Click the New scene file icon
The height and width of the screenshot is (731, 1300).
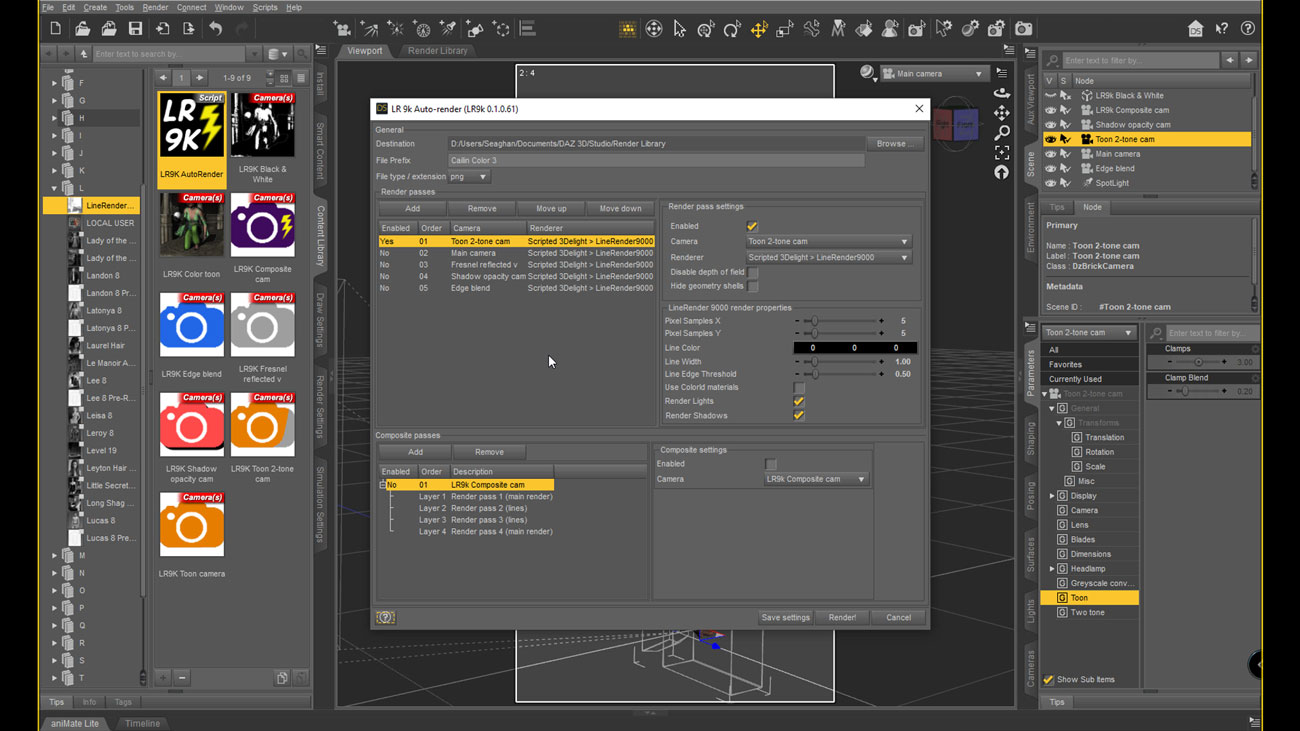[x=55, y=29]
